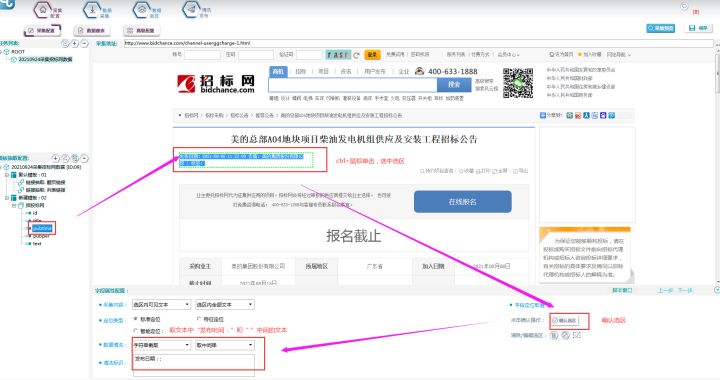Click into the captcha code input field

point(309,55)
